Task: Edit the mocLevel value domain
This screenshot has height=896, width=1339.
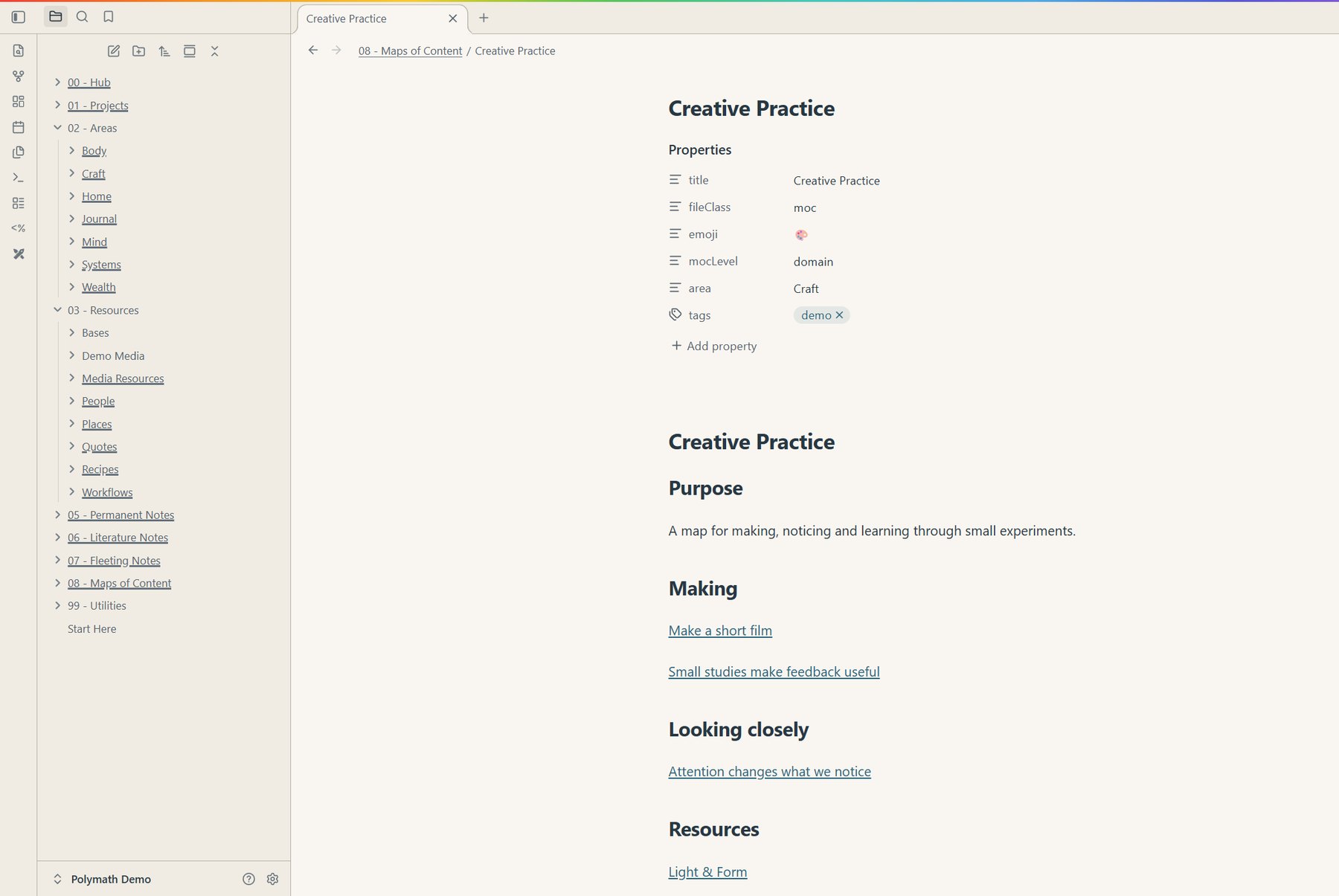Action: coord(813,262)
